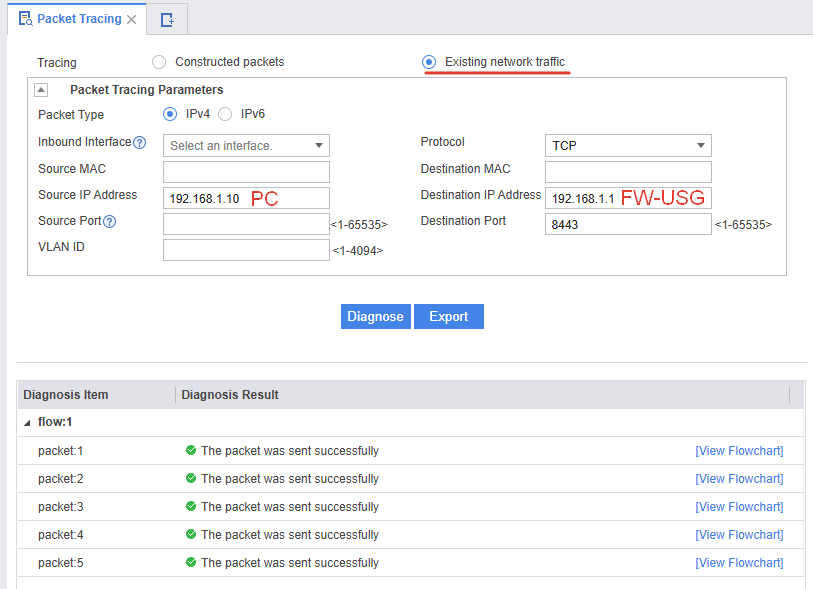Click the Destination Port field

pos(628,224)
